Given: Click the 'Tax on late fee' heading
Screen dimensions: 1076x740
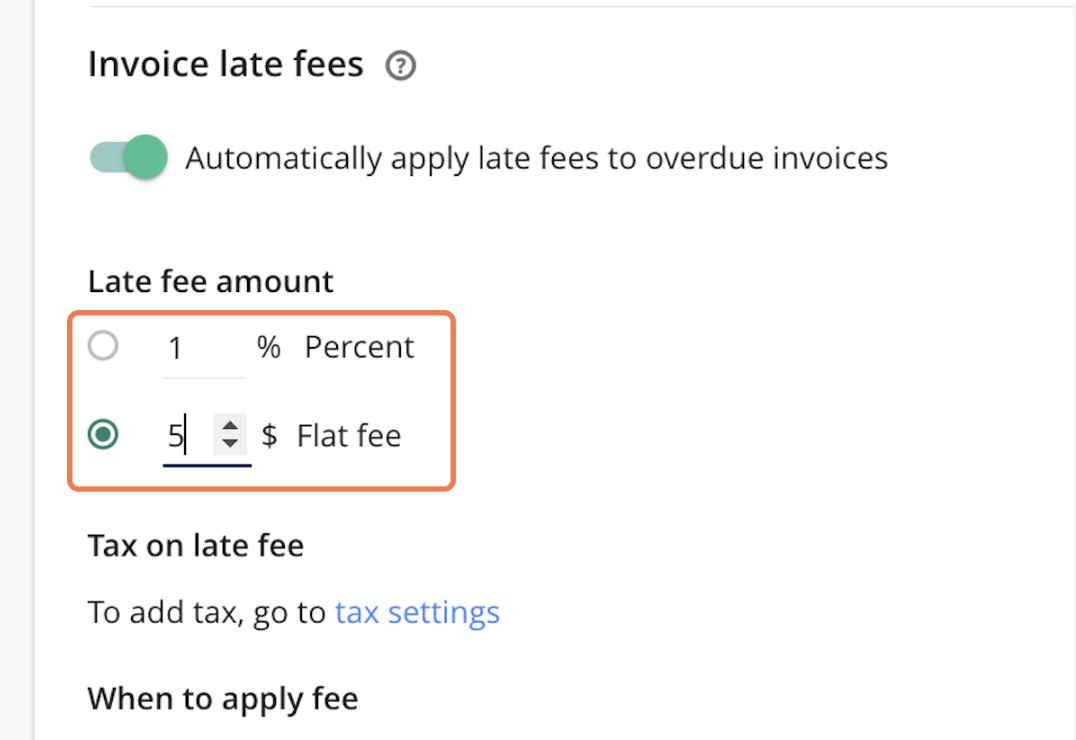Looking at the screenshot, I should pos(196,546).
